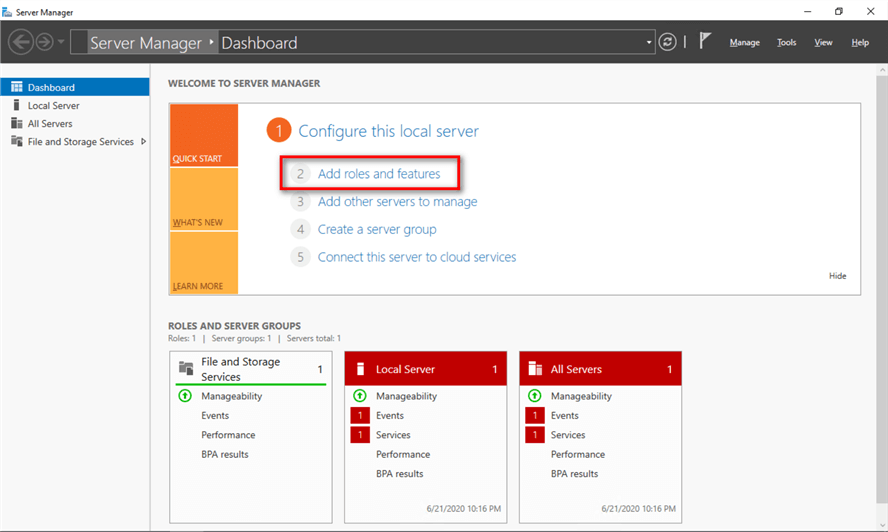Screen dimensions: 888x532
Task: Click the red Events badge under All Servers
Action: click(534, 416)
